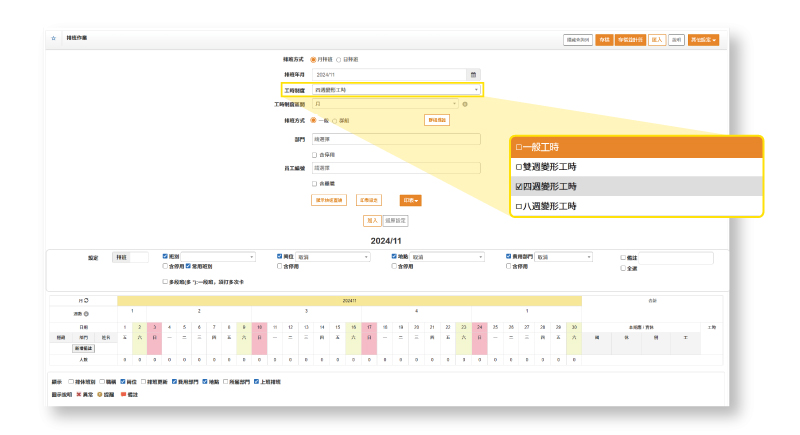Click the red flag 備註 legend icon

click(121, 394)
